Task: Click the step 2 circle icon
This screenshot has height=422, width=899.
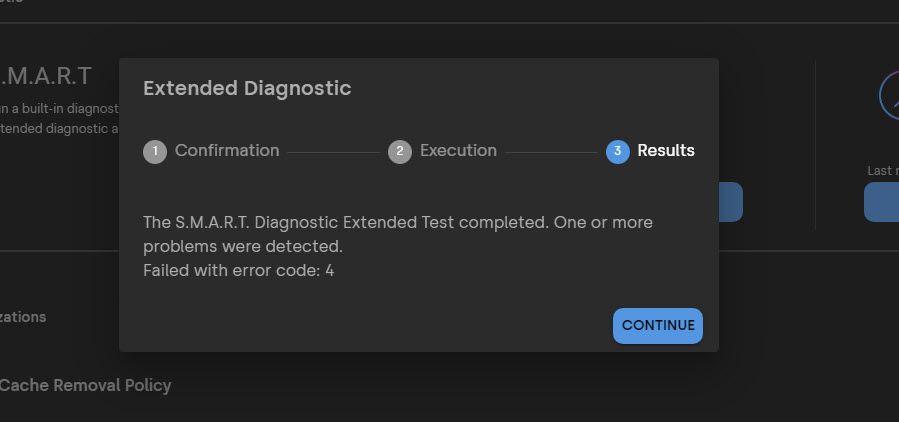Action: pos(399,151)
